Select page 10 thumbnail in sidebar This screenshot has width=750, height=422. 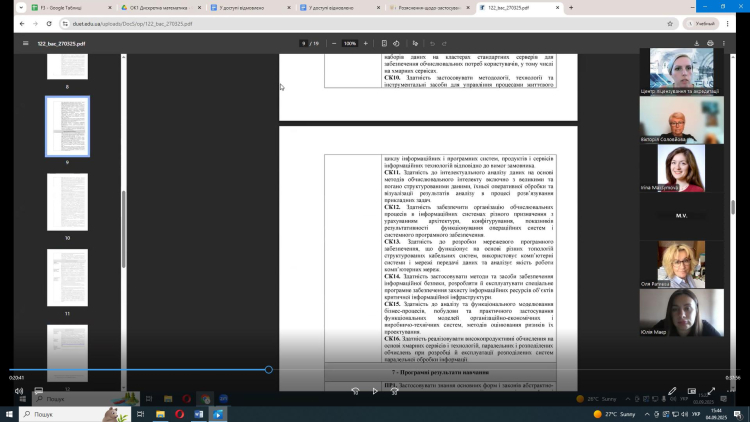pyautogui.click(x=67, y=203)
